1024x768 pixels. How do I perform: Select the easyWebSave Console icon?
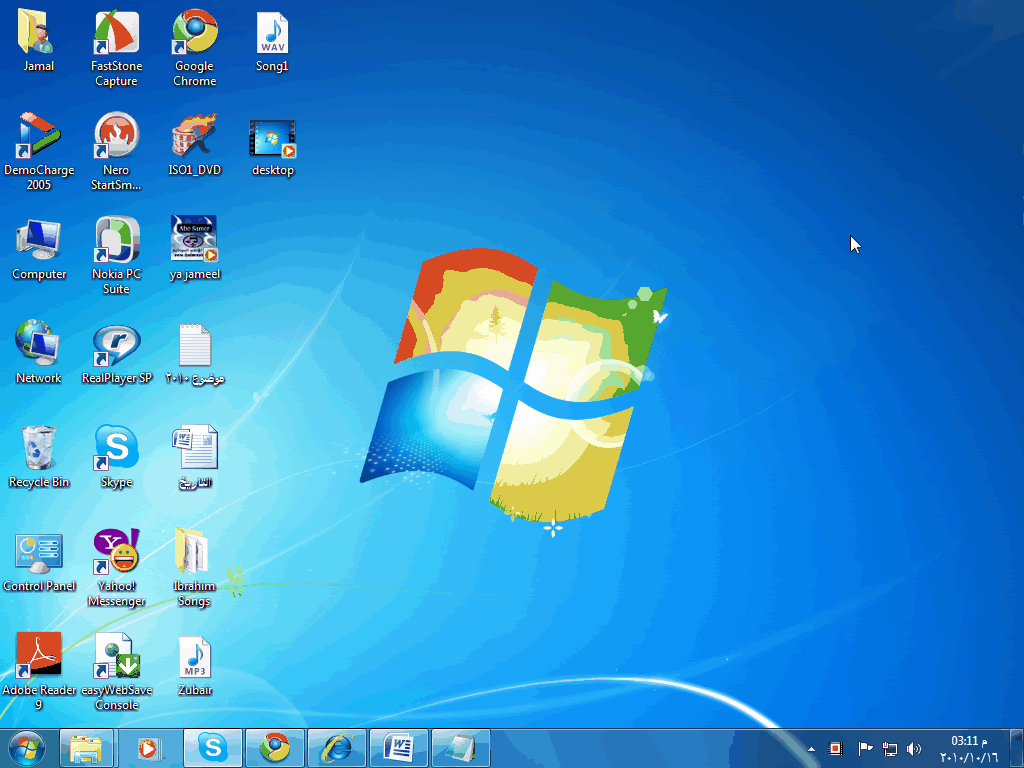(x=117, y=656)
